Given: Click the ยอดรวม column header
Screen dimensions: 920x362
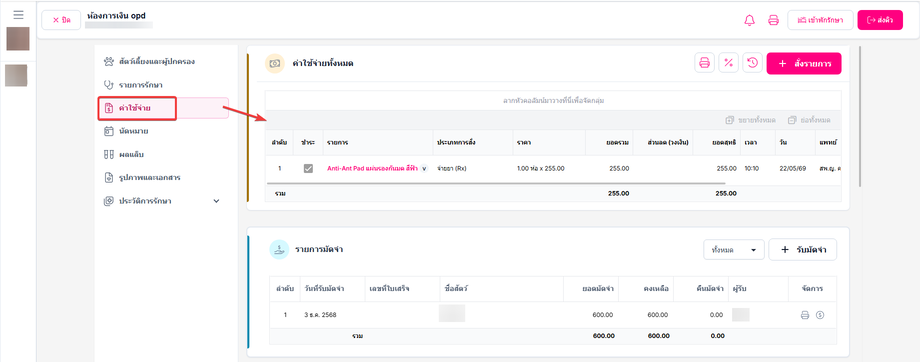Looking at the screenshot, I should click(610, 143).
